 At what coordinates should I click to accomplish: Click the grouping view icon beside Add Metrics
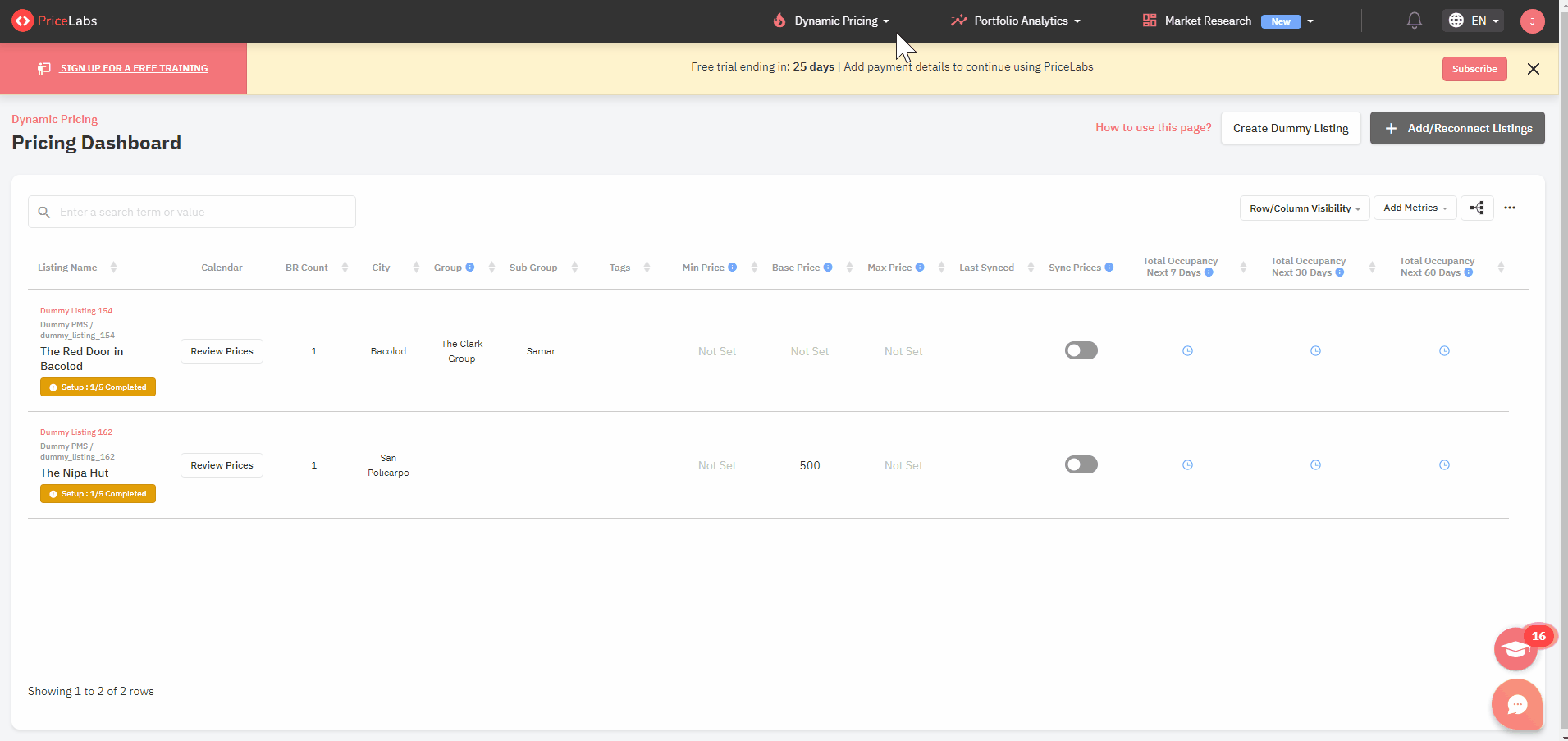click(x=1477, y=208)
